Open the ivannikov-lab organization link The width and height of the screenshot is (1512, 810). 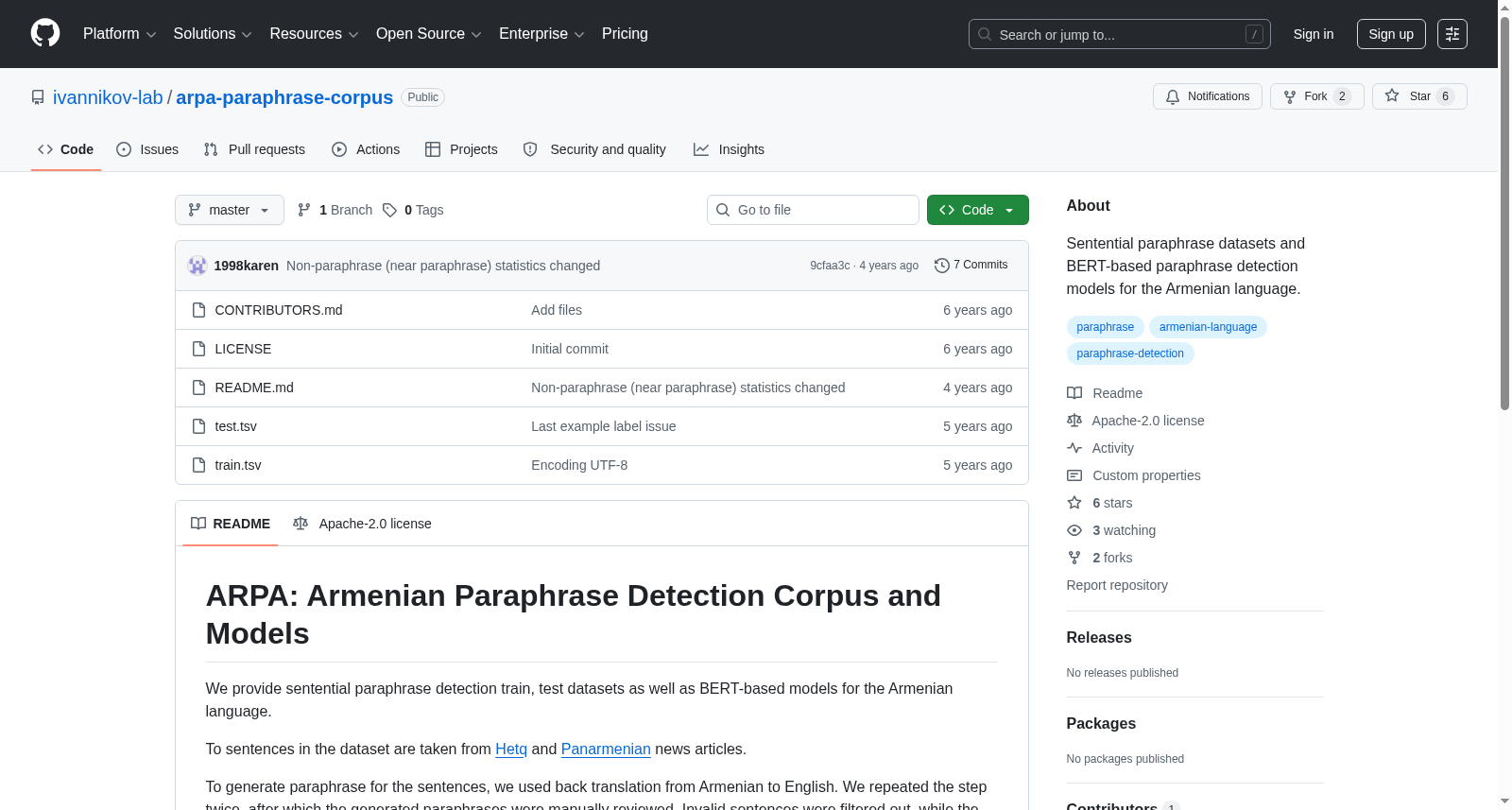pyautogui.click(x=108, y=97)
